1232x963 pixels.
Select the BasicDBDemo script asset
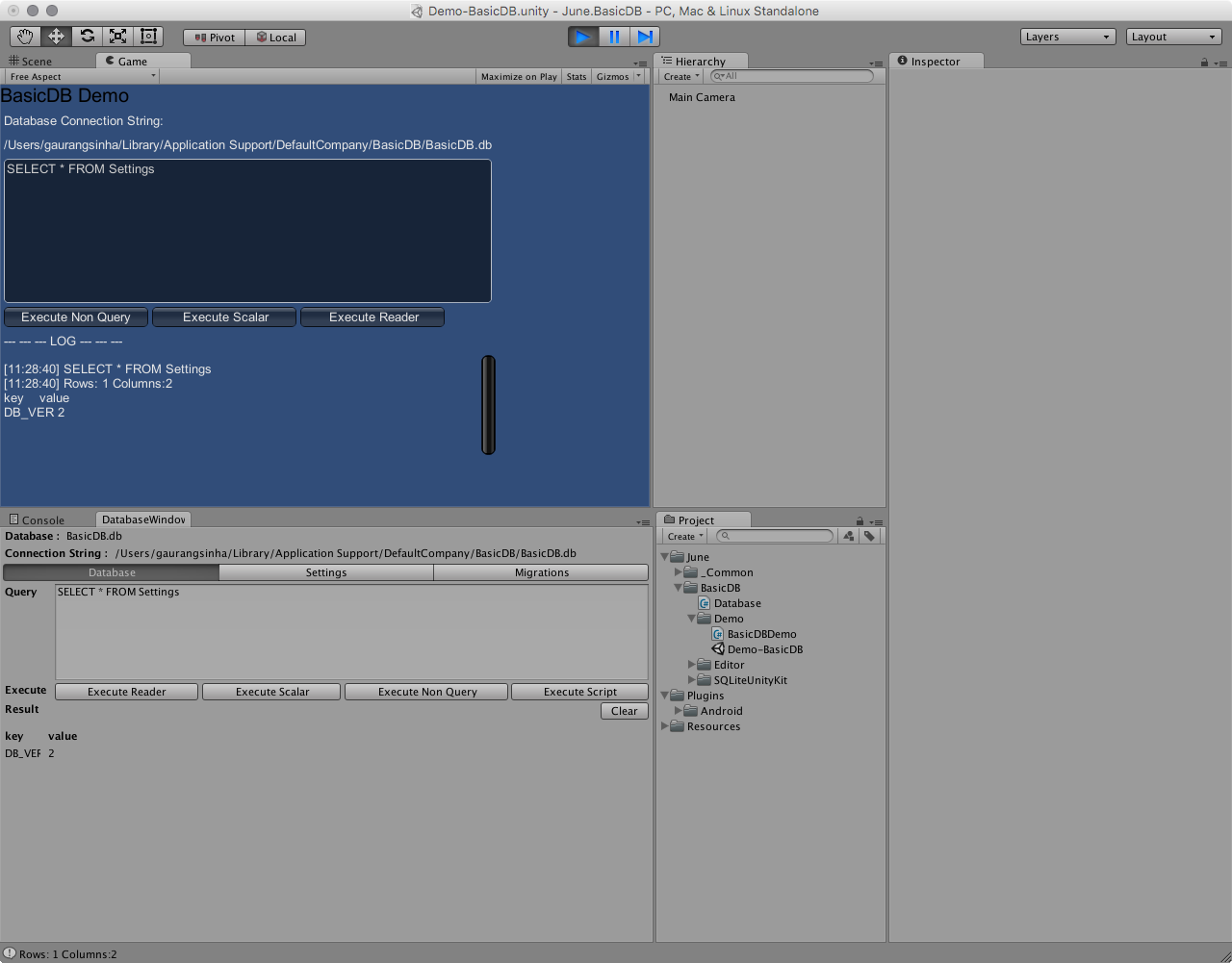point(754,634)
